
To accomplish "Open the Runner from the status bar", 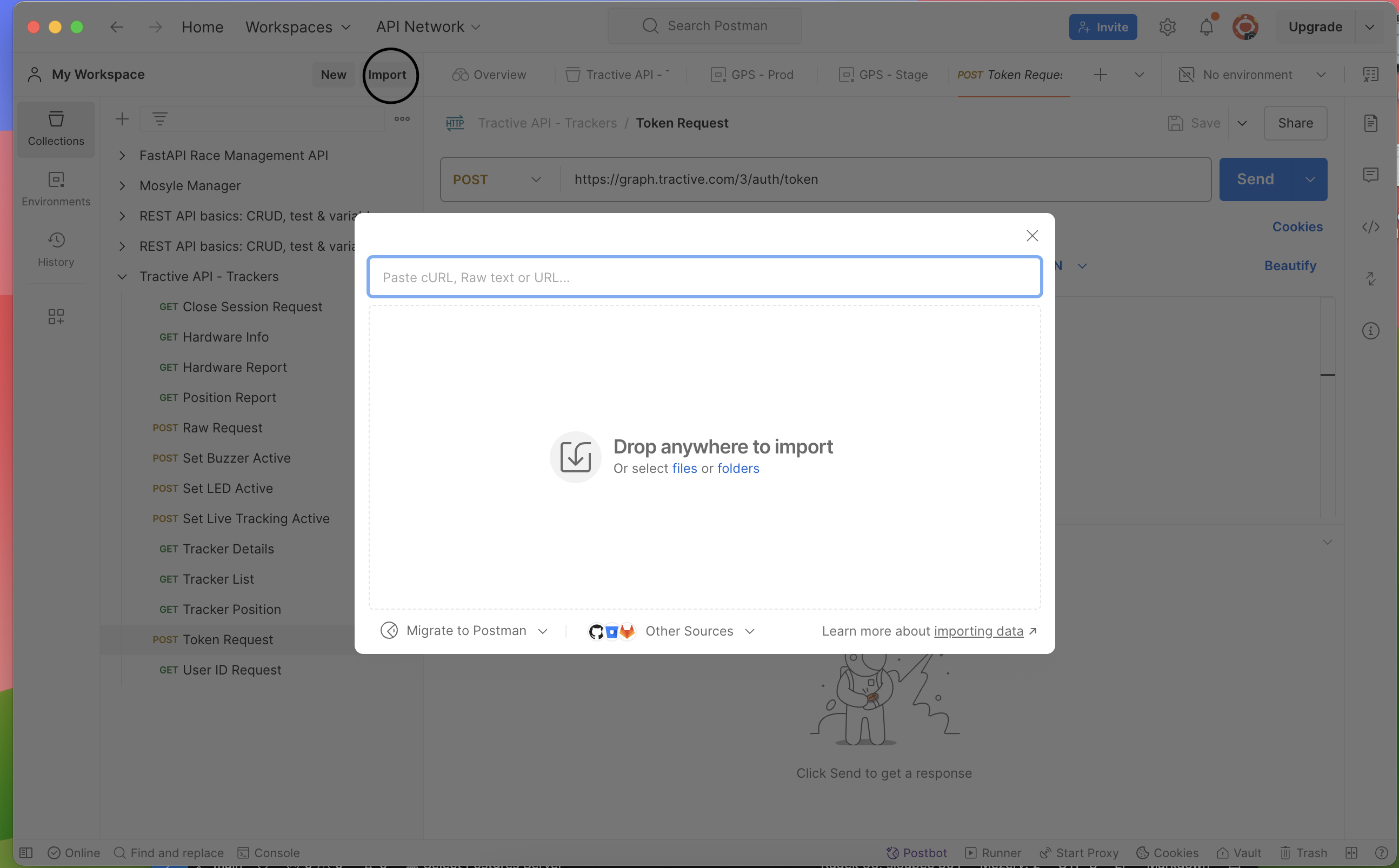I will click(992, 853).
